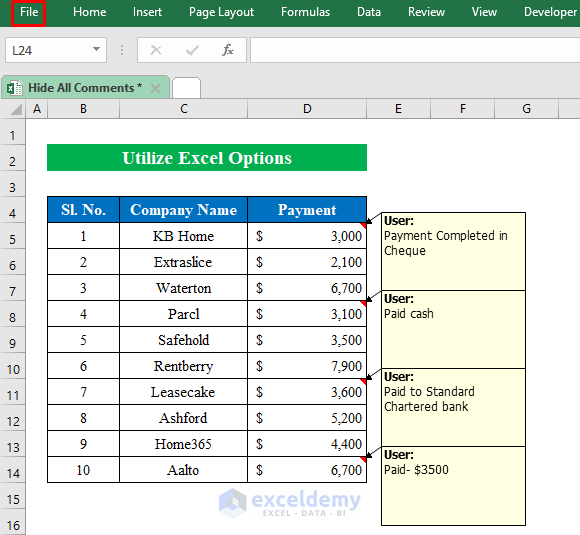Select the payment cell showing 4,400
Viewport: 580px width, 535px height.
pos(307,444)
